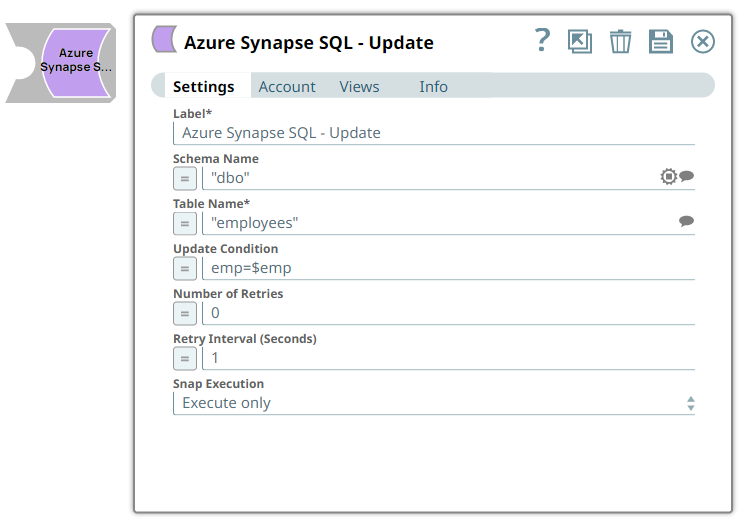The width and height of the screenshot is (740, 523).
Task: Switch to the Account tab
Action: pos(287,87)
